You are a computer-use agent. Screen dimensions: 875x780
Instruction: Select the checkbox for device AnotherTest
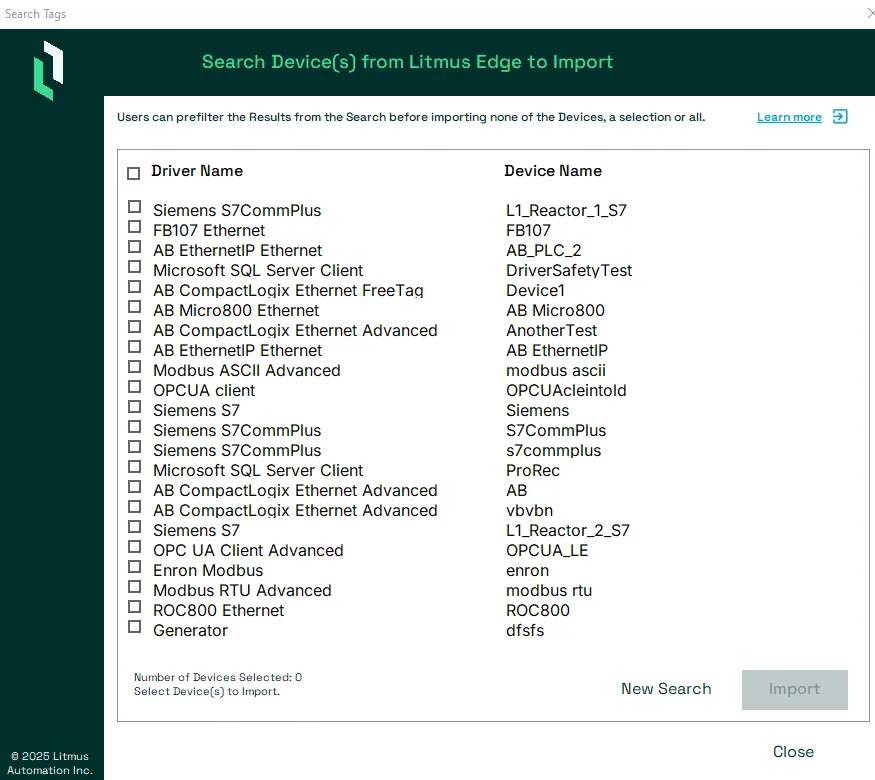point(134,327)
